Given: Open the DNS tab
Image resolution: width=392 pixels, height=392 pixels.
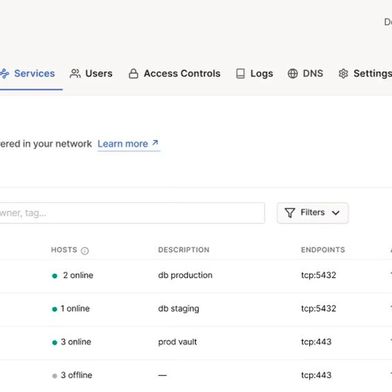Looking at the screenshot, I should coord(305,73).
